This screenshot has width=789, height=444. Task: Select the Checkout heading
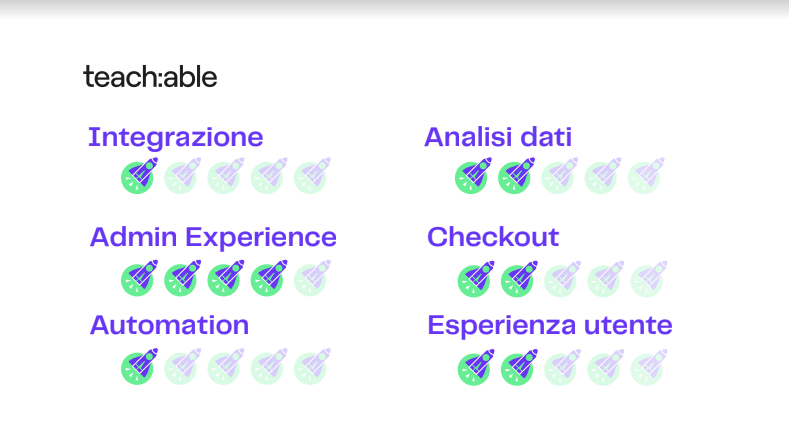tap(493, 237)
